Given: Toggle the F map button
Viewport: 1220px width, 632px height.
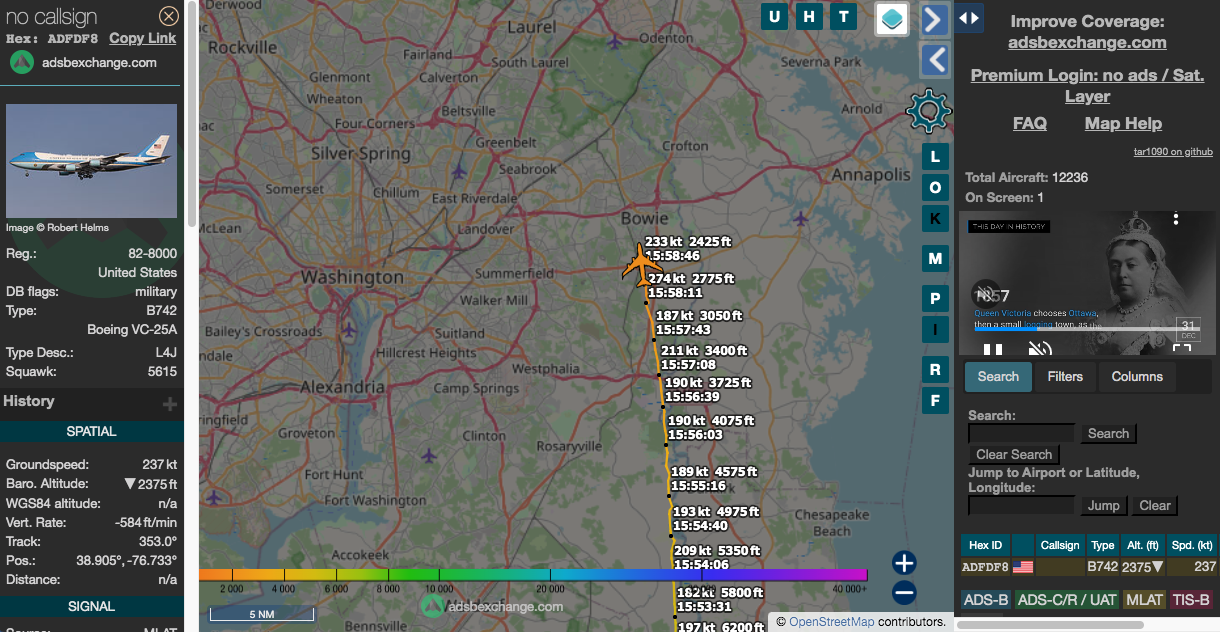Looking at the screenshot, I should 935,401.
